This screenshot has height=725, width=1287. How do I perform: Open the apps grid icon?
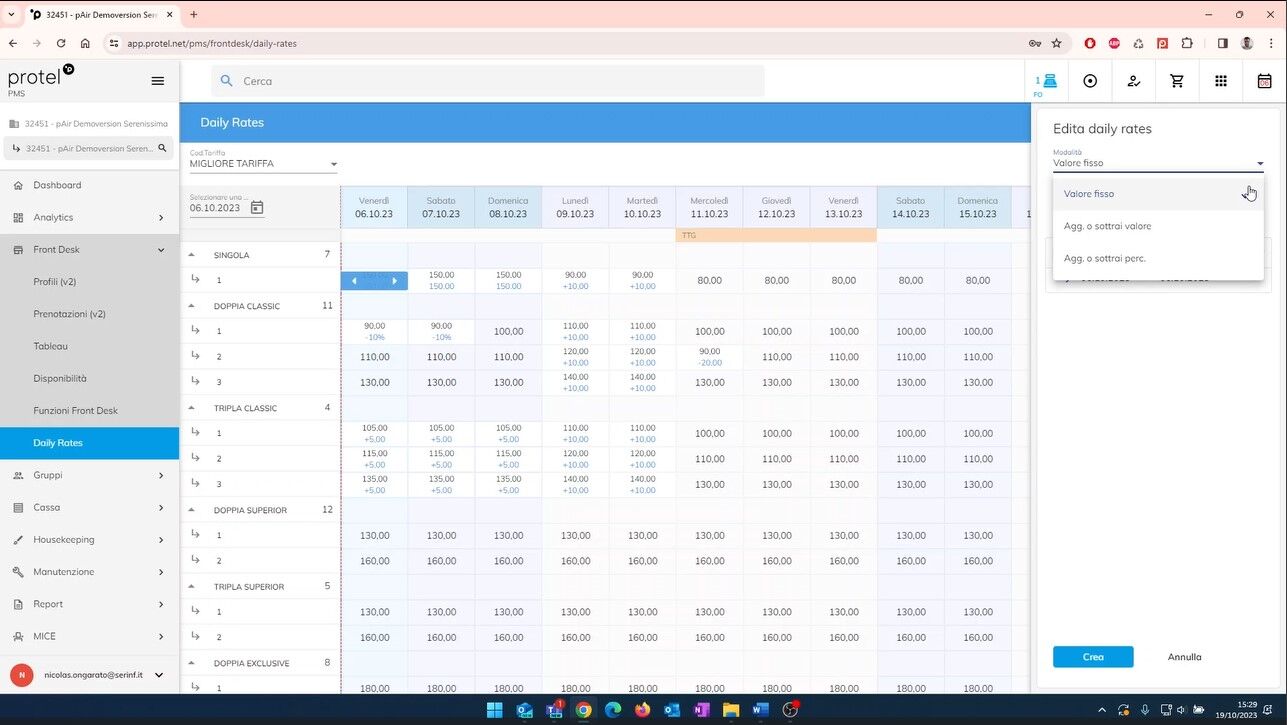click(1221, 81)
